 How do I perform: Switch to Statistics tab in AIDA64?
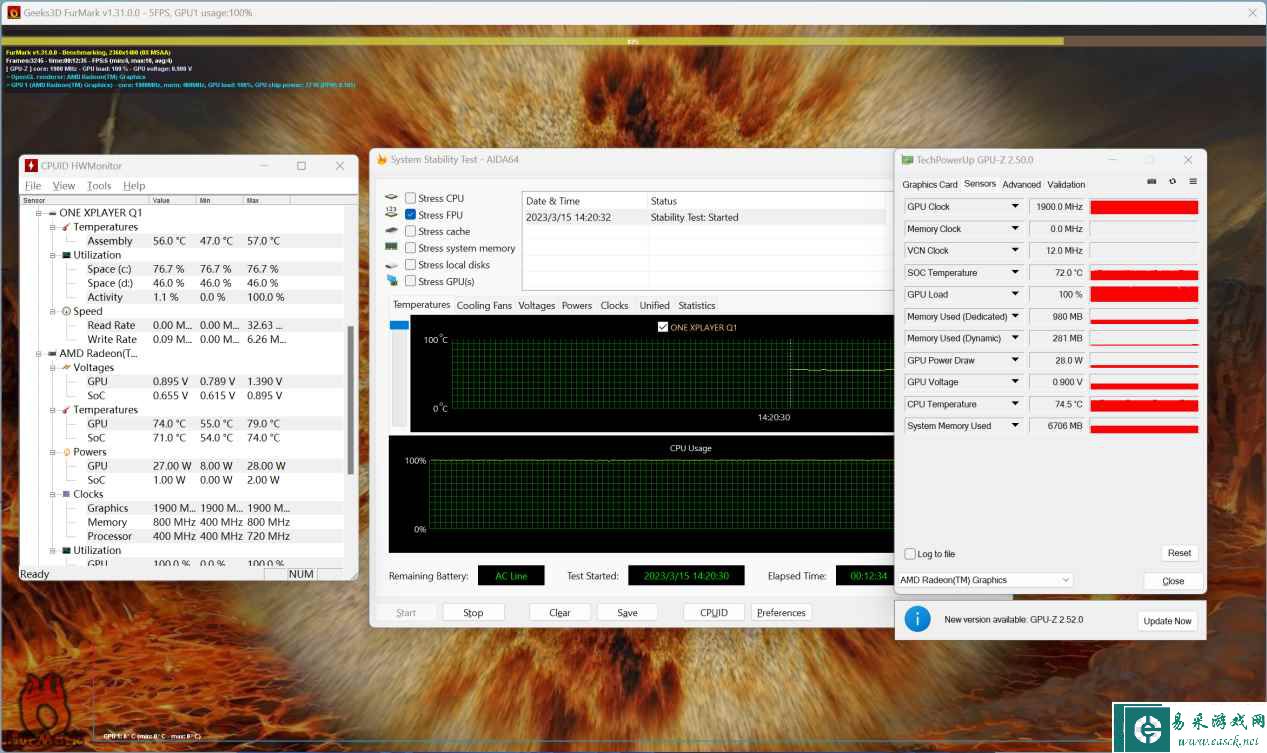(x=697, y=306)
